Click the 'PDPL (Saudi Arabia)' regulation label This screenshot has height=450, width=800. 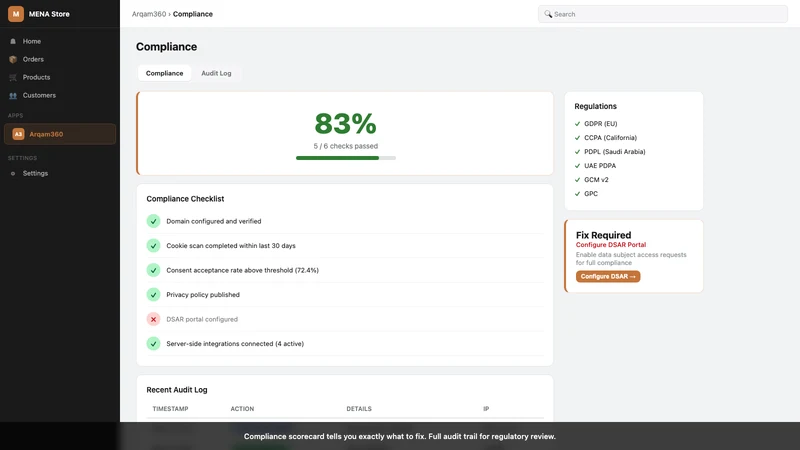click(x=615, y=152)
